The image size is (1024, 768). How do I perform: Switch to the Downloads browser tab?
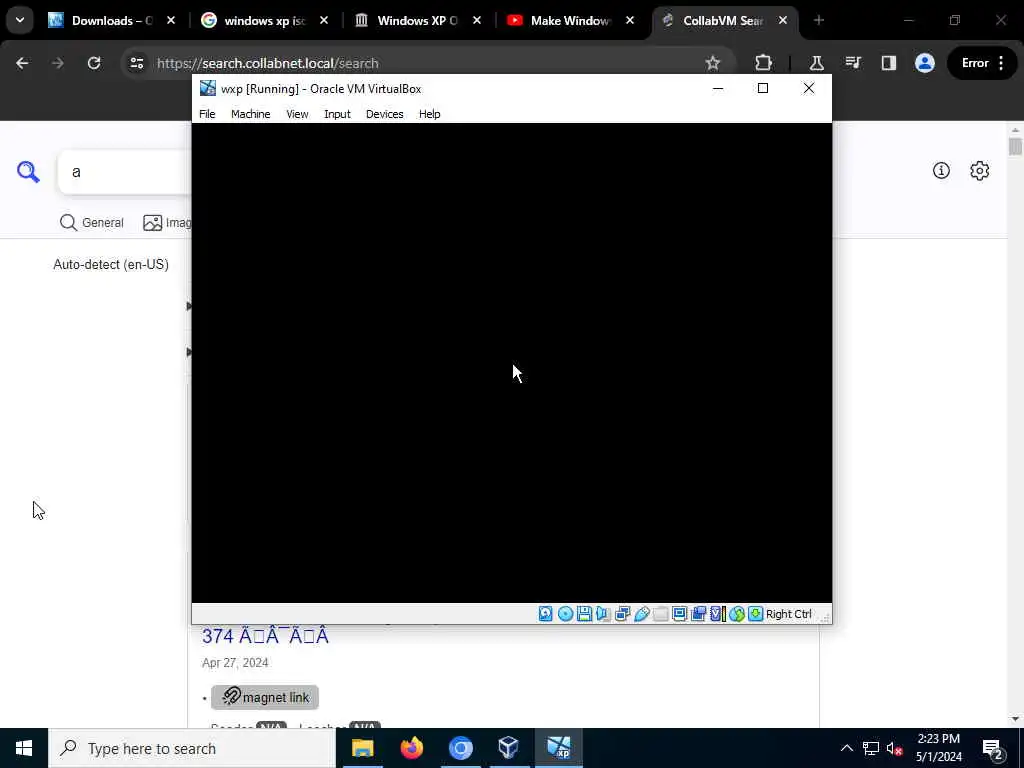[x=112, y=21]
